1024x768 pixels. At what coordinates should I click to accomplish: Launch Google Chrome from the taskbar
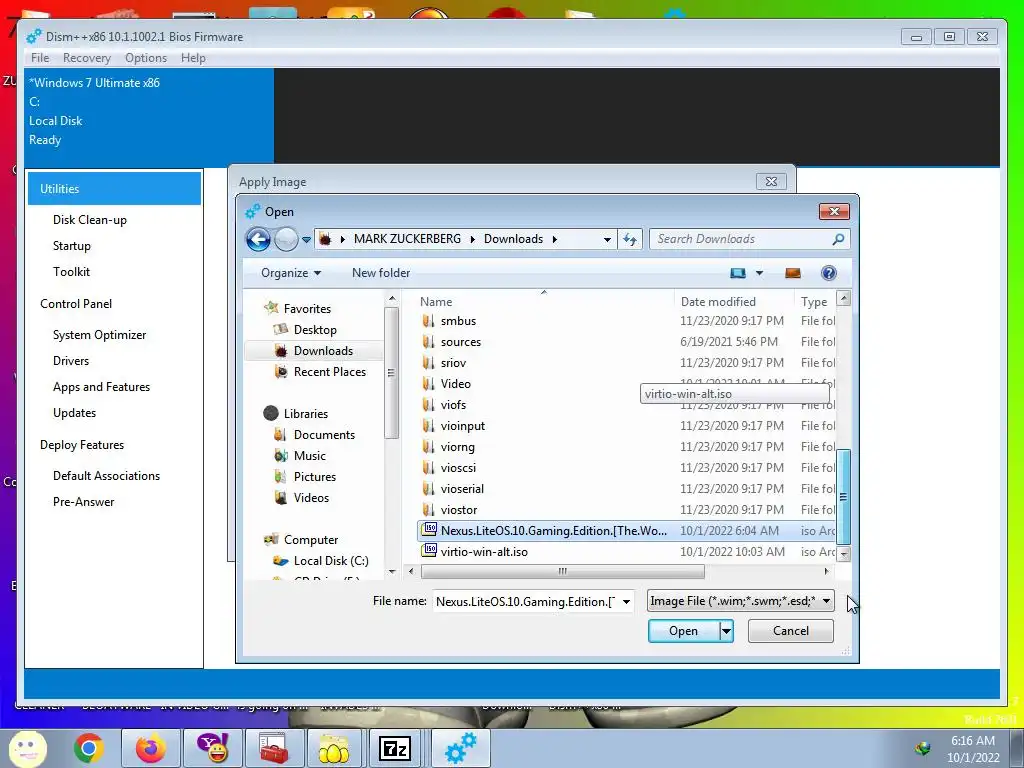89,748
